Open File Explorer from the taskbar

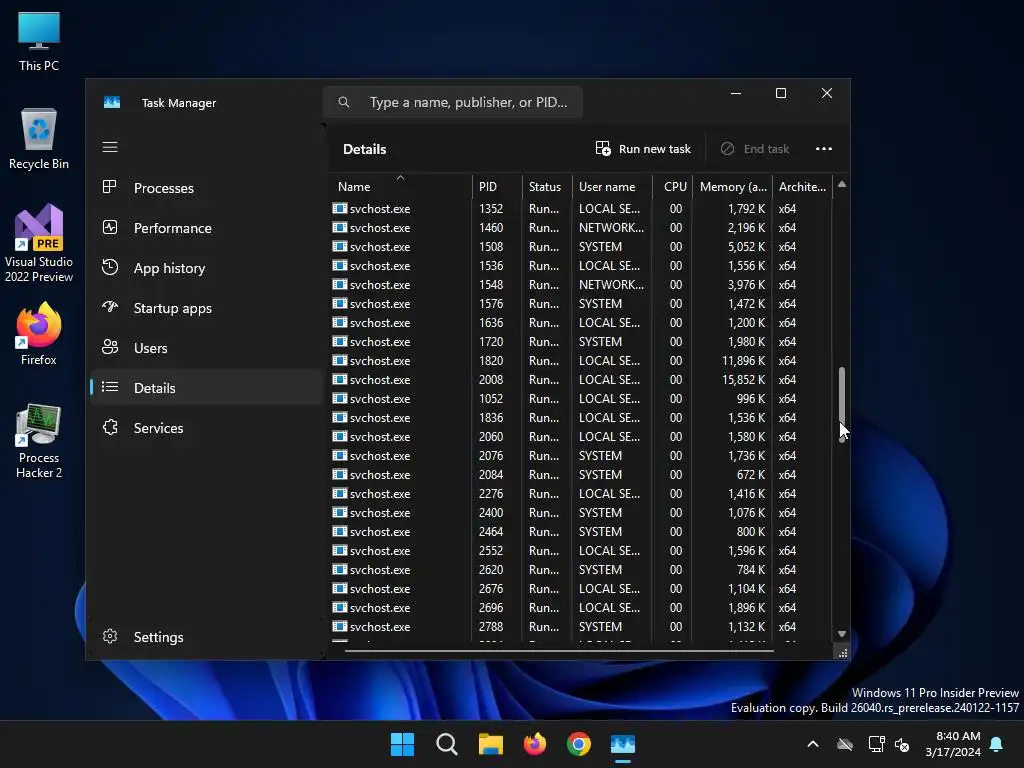pyautogui.click(x=490, y=744)
